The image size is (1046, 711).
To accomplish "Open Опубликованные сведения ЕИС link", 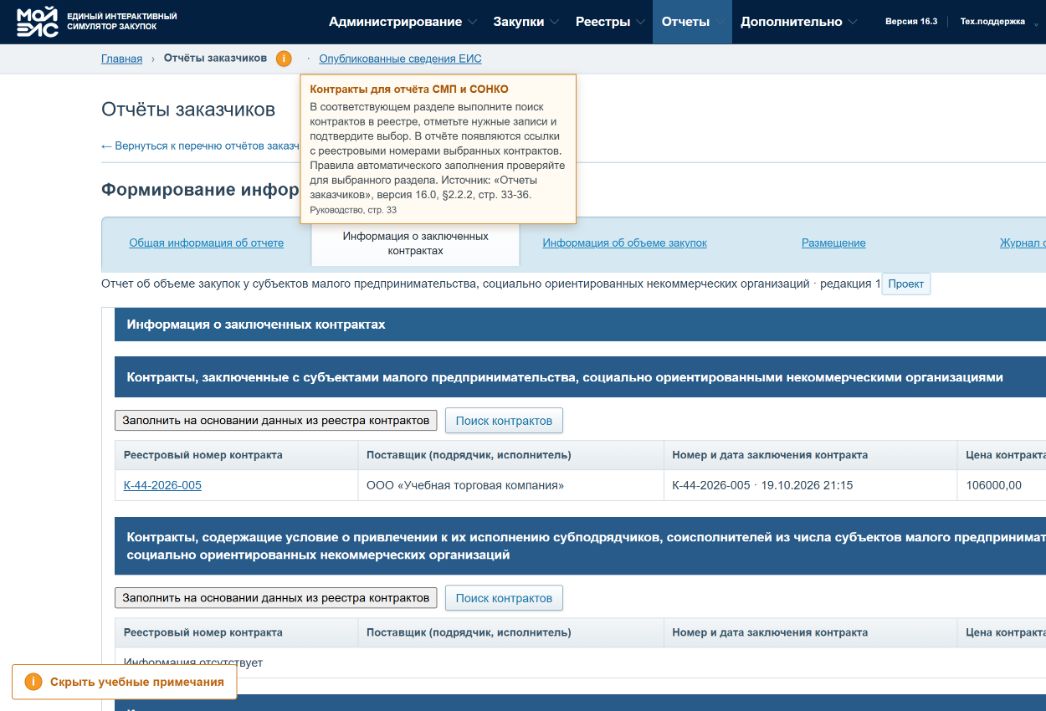I will (400, 59).
